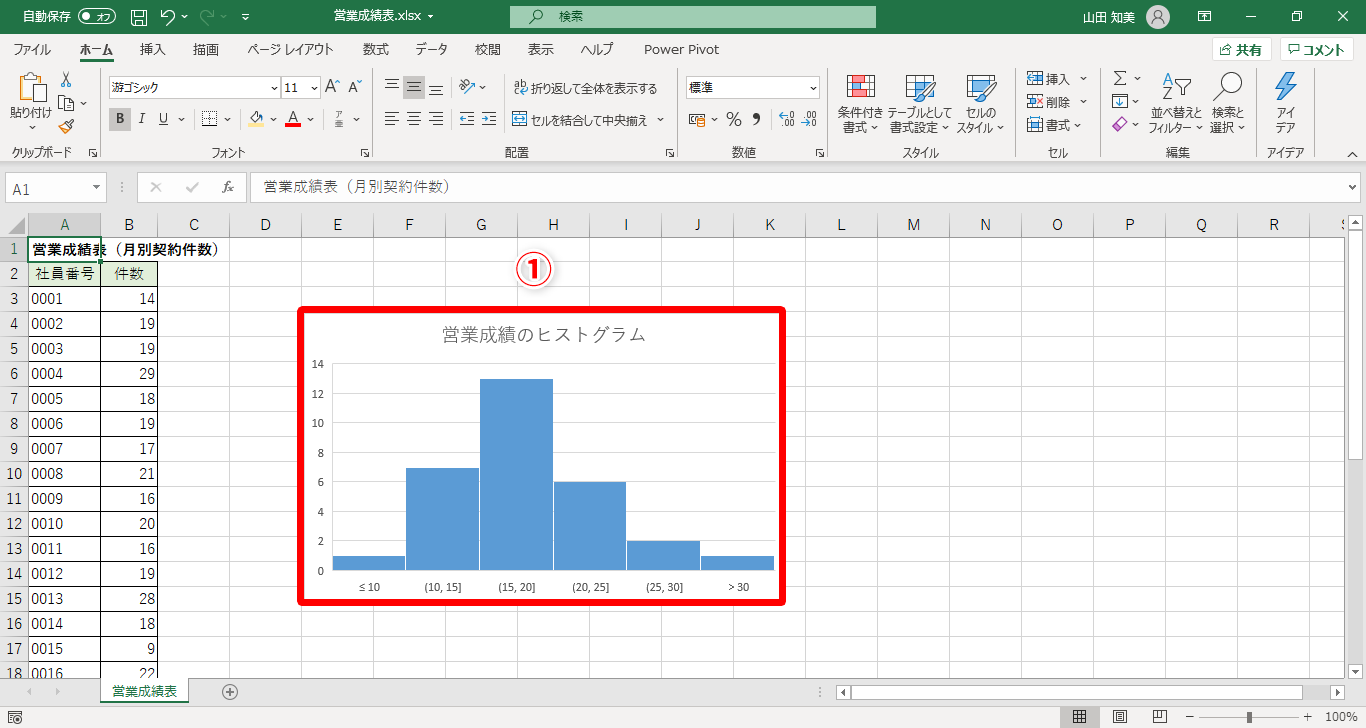
Task: Toggle the 自動保存 AutoSave switch
Action: click(96, 17)
